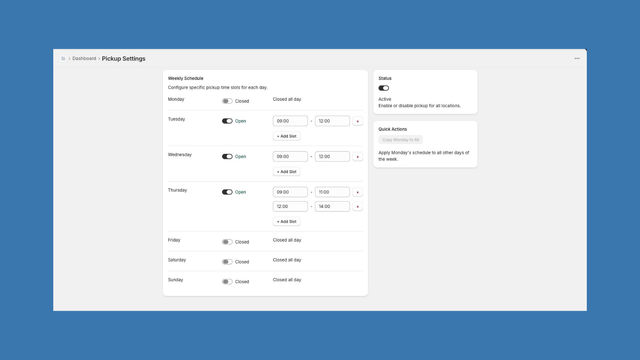This screenshot has height=360, width=640.
Task: Remove Thursday's 09:00–11:00 slot
Action: 358,192
